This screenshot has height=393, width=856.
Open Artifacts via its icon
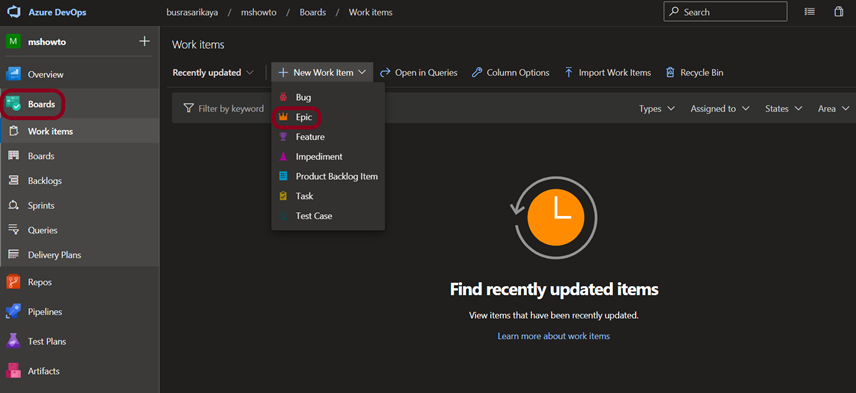point(13,371)
